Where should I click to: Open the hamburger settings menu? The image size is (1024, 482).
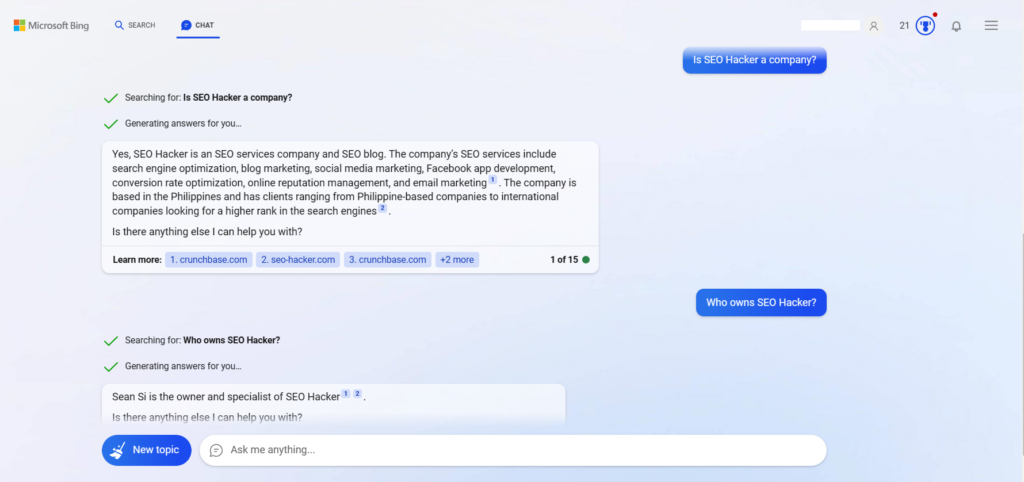[x=991, y=25]
